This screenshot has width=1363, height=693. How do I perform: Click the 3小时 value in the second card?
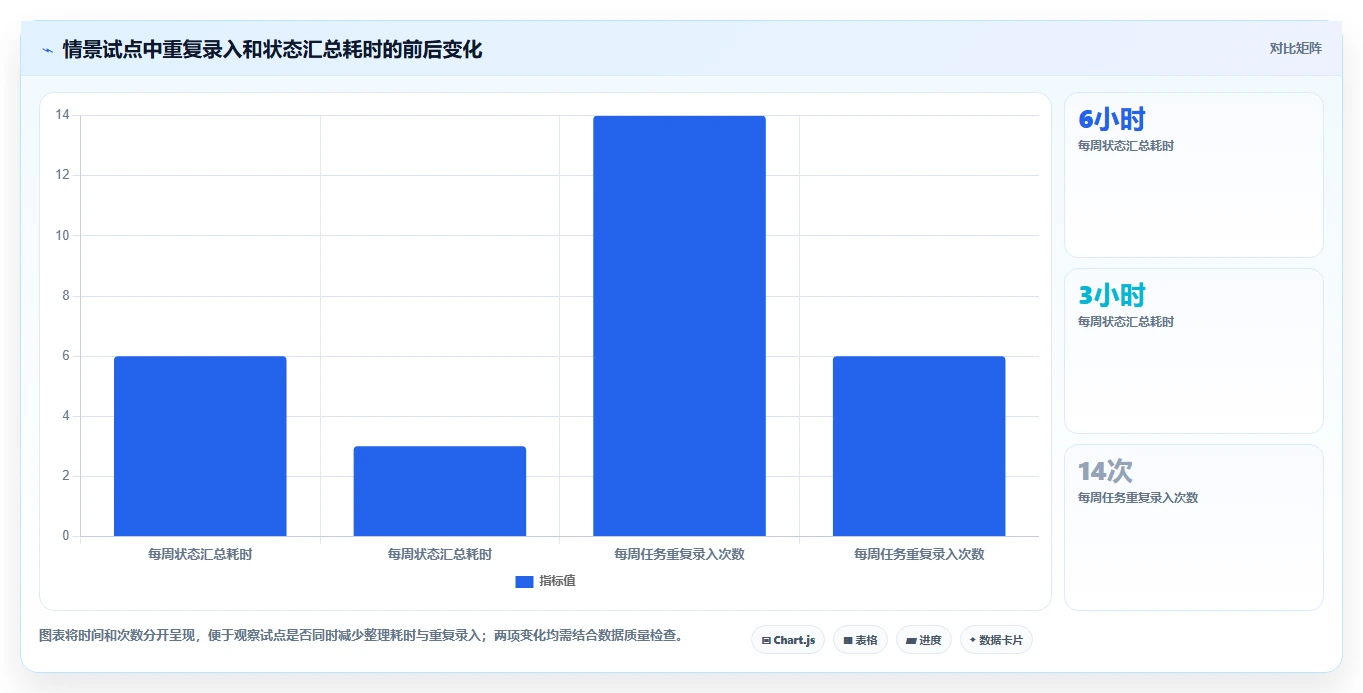[1111, 296]
